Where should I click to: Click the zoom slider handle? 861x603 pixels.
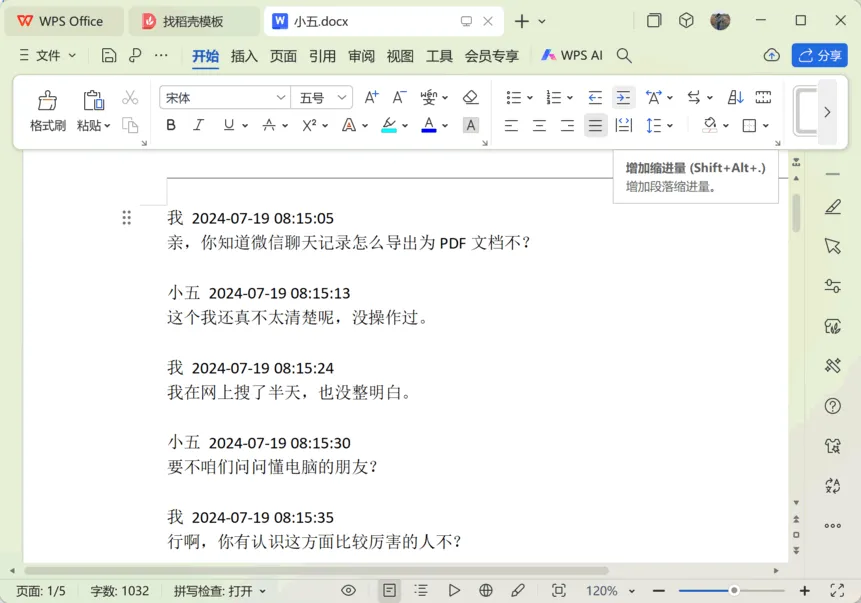734,591
